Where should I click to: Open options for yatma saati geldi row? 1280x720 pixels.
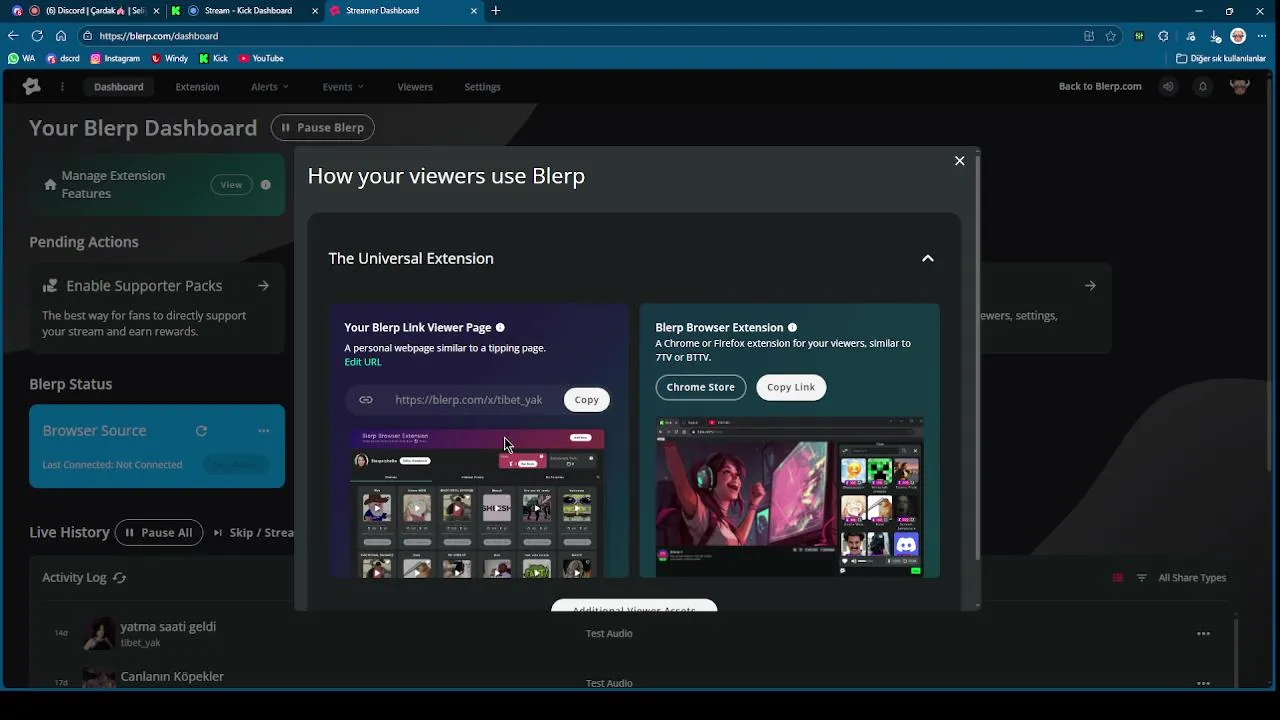[x=1203, y=633]
